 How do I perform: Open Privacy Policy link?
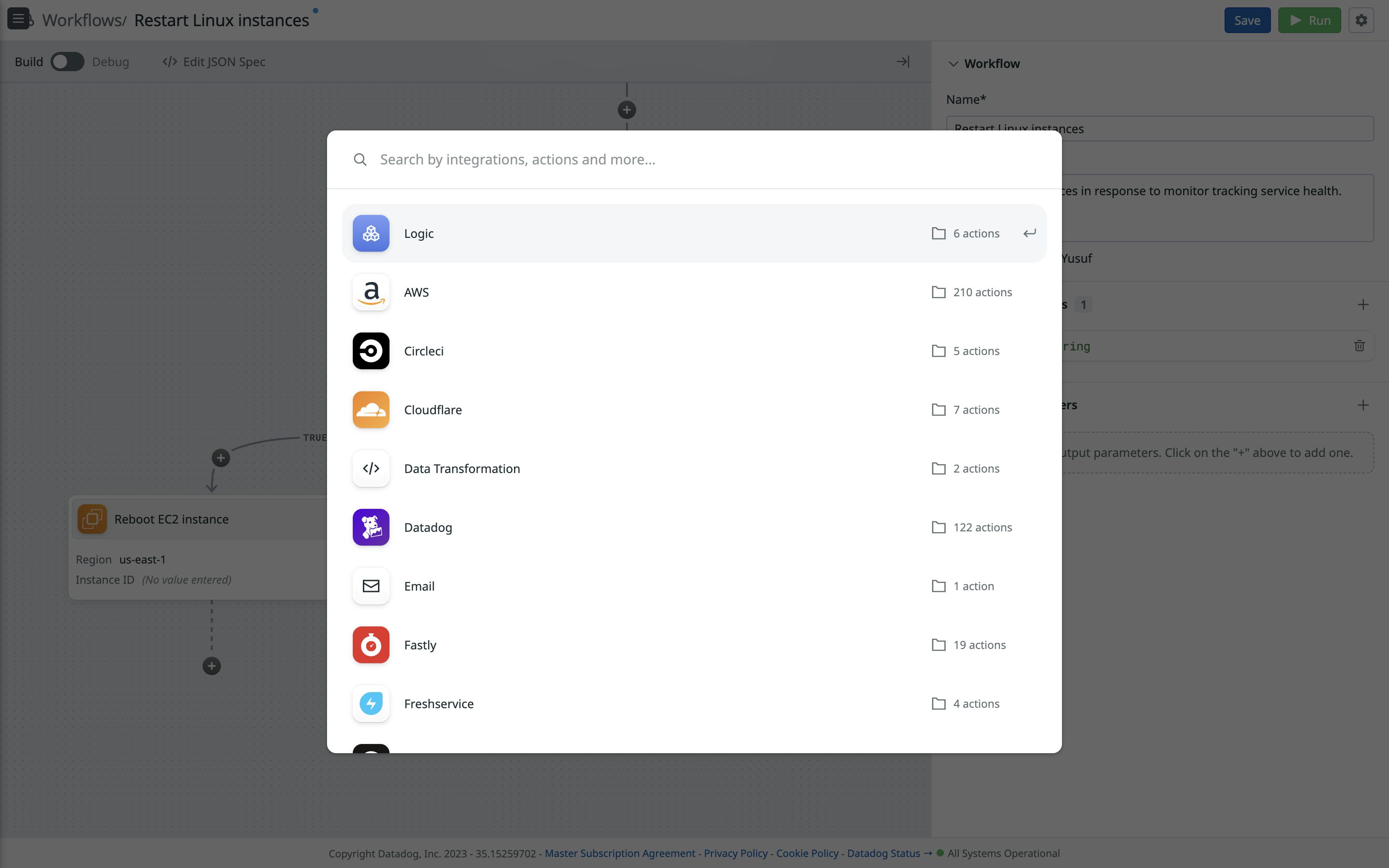[x=736, y=853]
